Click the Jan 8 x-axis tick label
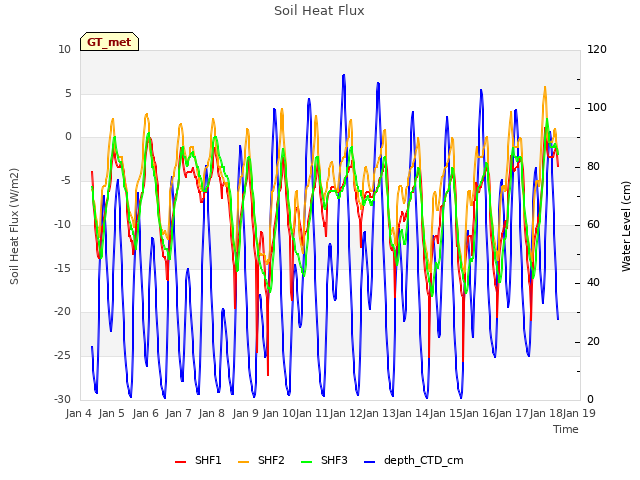Viewport: 640px width, 480px height. (211, 413)
